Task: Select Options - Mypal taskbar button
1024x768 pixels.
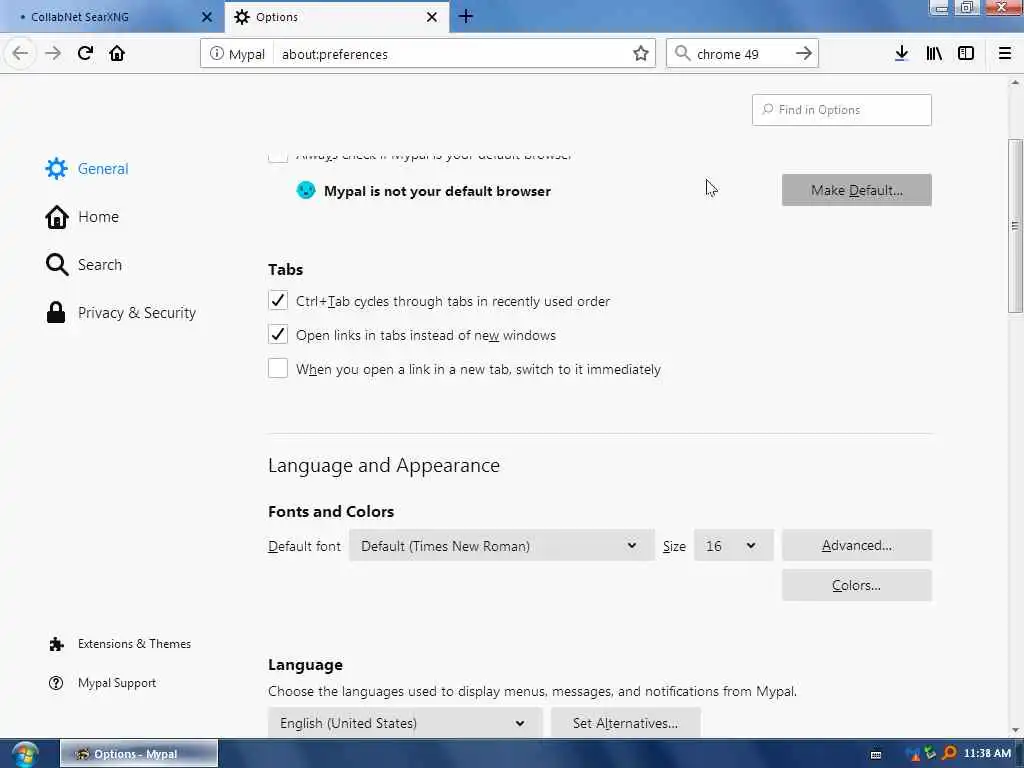Action: [x=139, y=754]
